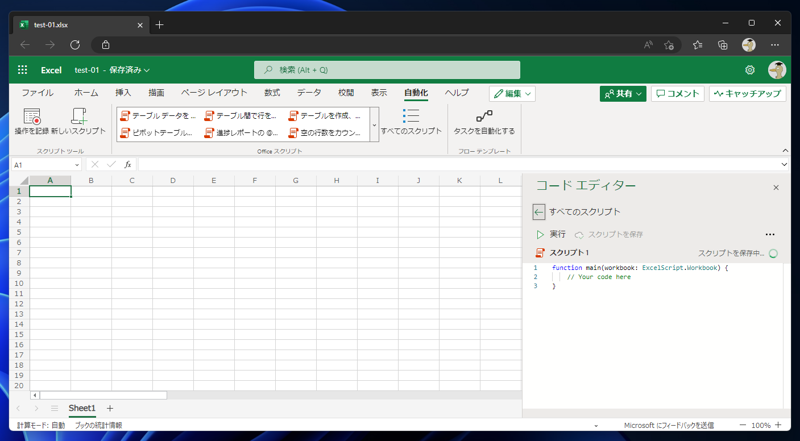Expand the Office scripts gallery dropdown
Image resolution: width=800 pixels, height=441 pixels.
click(x=374, y=124)
